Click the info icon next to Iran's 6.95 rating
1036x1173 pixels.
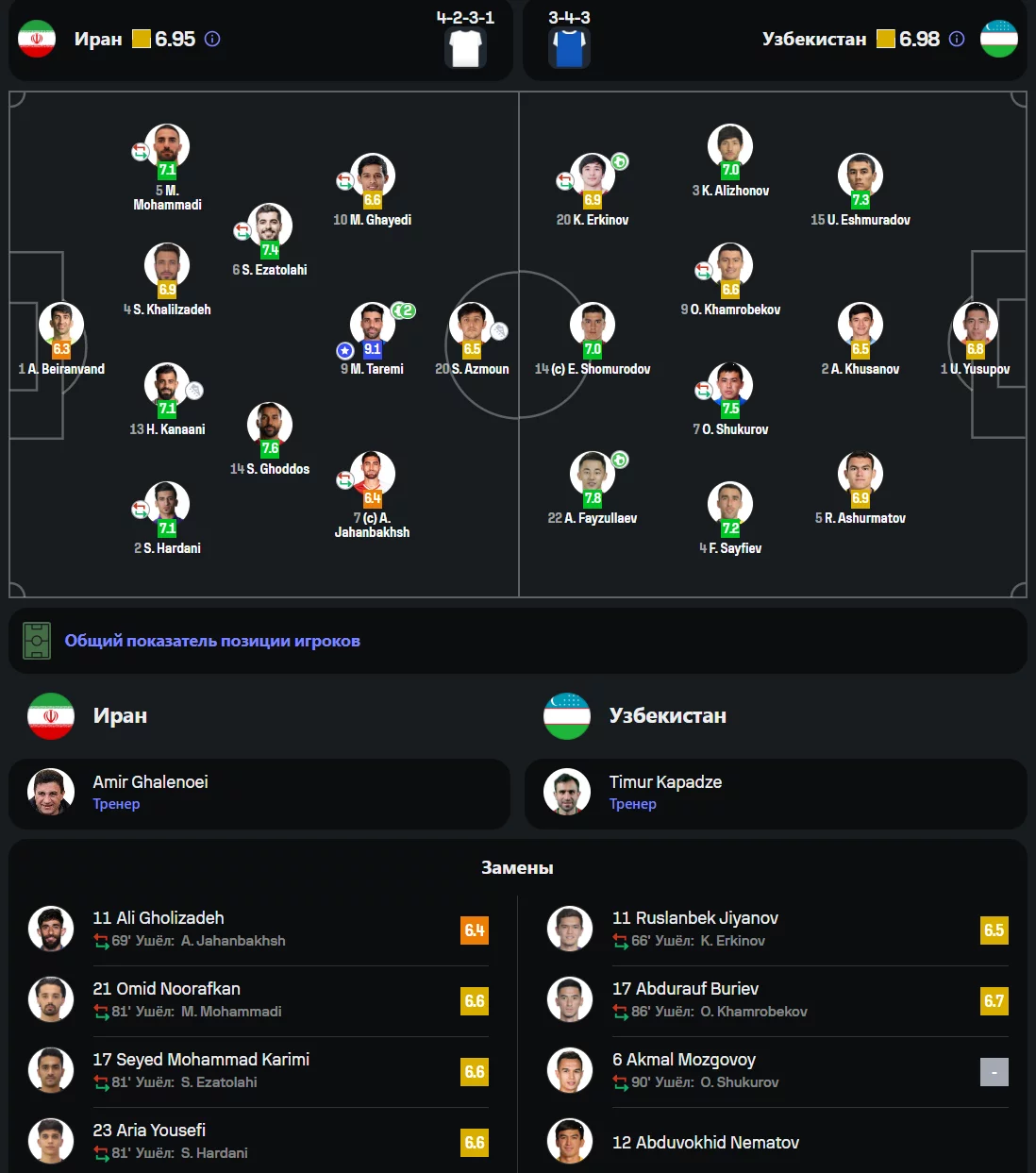click(212, 39)
